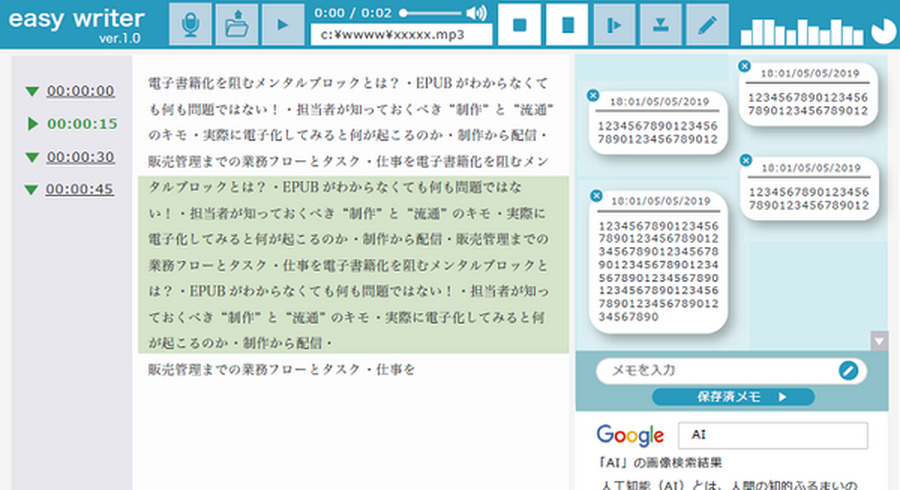
Task: Jump to the 00:00:15 timestamp
Action: (81, 124)
